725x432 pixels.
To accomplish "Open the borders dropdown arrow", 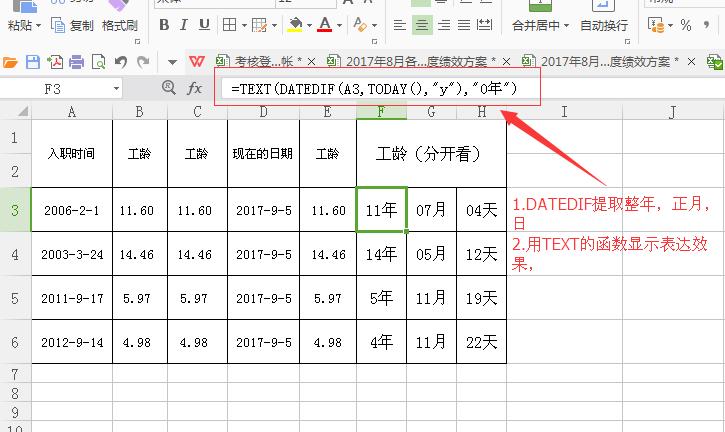I will click(244, 25).
